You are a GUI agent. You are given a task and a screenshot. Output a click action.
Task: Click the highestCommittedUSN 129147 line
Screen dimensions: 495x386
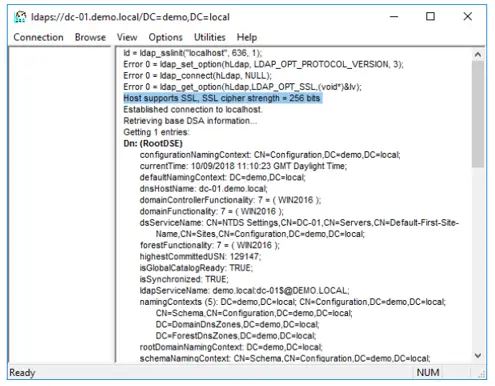[200, 257]
